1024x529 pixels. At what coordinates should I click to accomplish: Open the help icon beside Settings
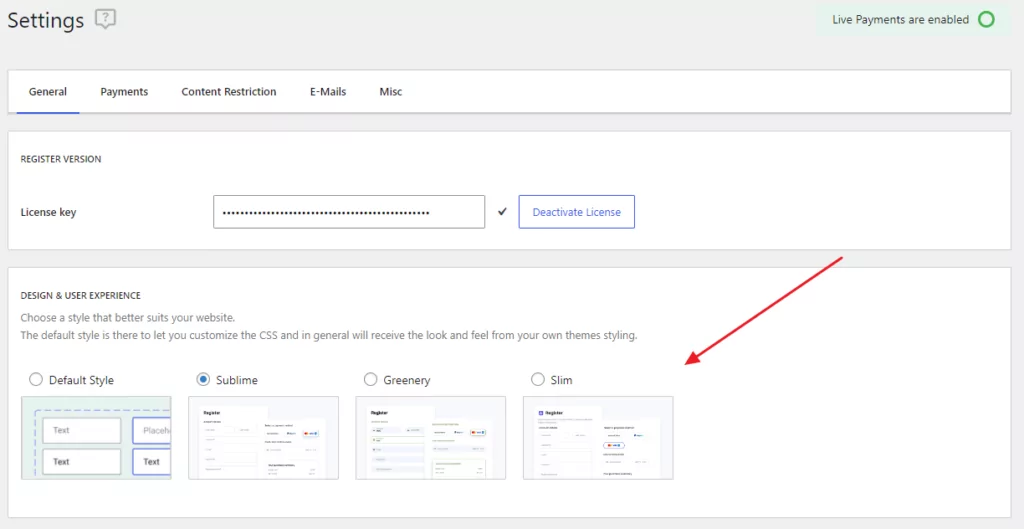coord(105,20)
